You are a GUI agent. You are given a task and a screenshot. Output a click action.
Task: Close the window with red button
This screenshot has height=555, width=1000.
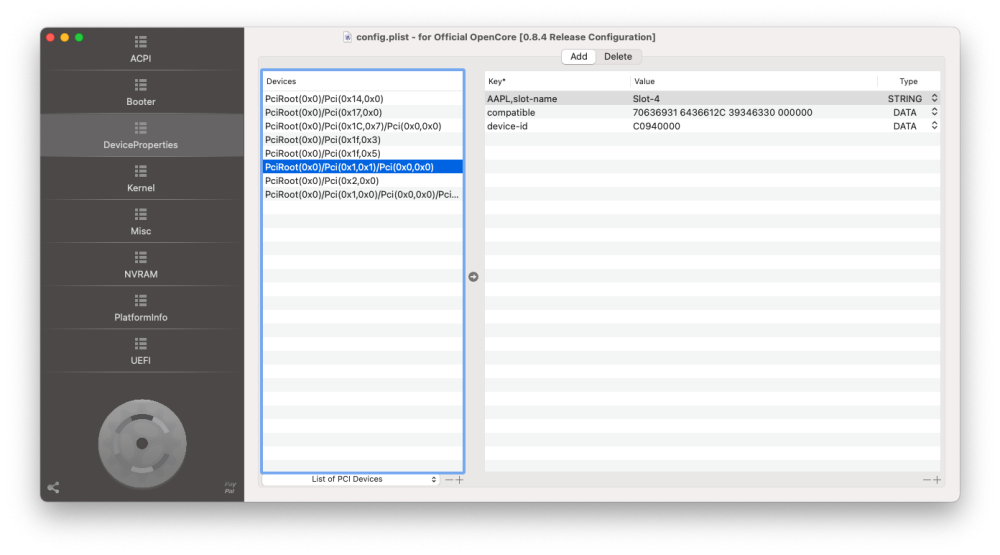tap(50, 38)
